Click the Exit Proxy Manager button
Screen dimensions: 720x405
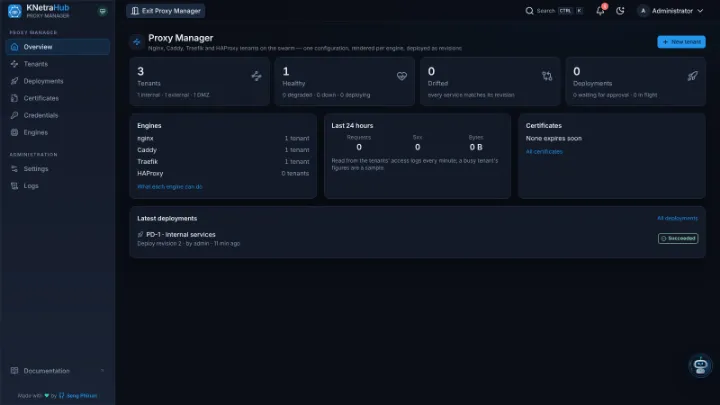166,11
